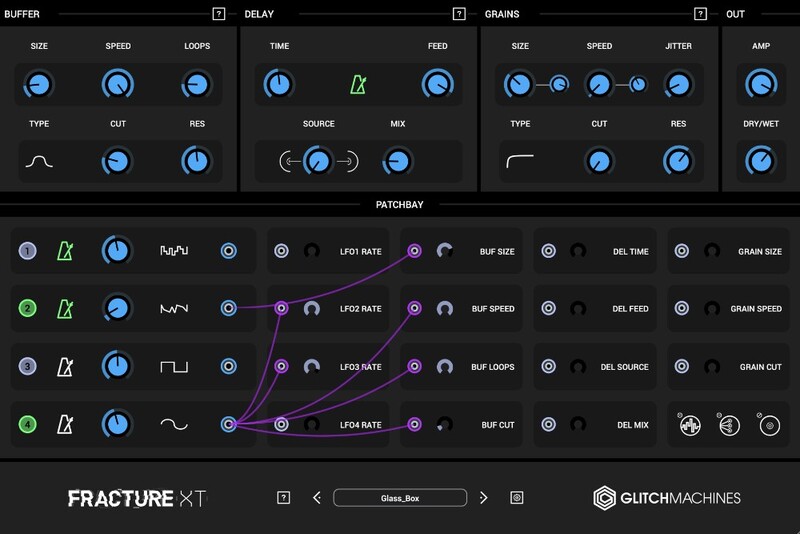This screenshot has width=800, height=534.
Task: Click LFO 3 output jack
Action: coord(229,366)
